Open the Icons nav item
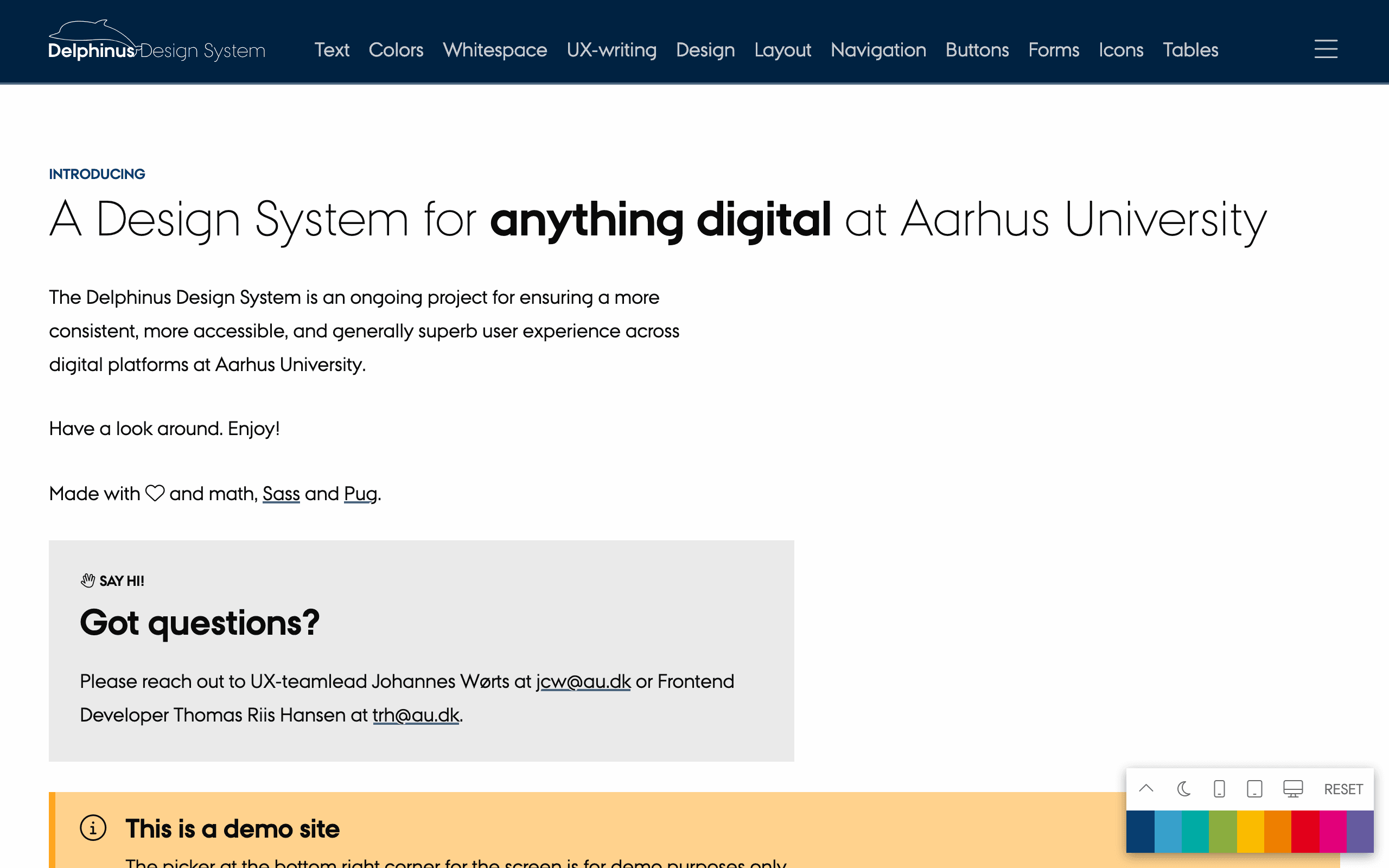 1121,50
